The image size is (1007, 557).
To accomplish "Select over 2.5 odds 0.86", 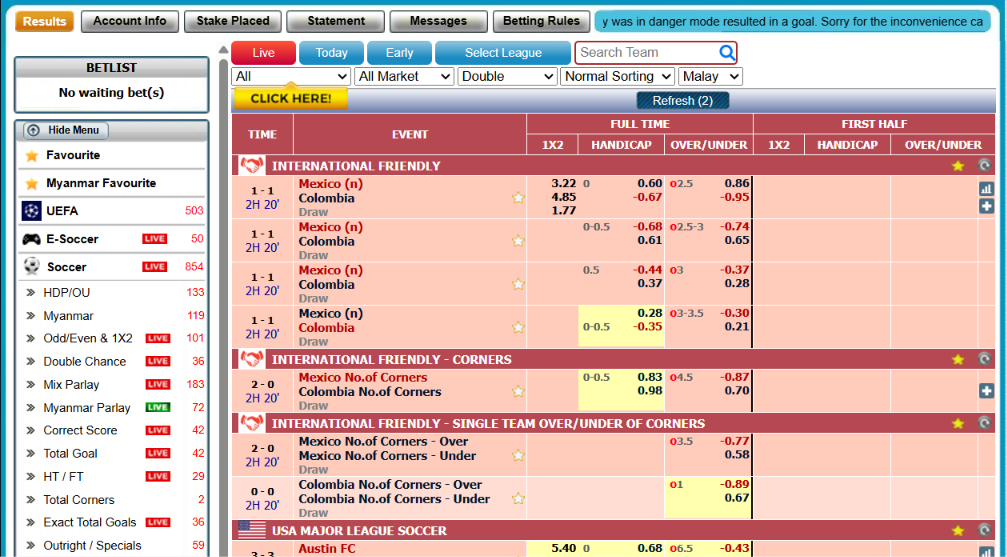I will pyautogui.click(x=737, y=184).
